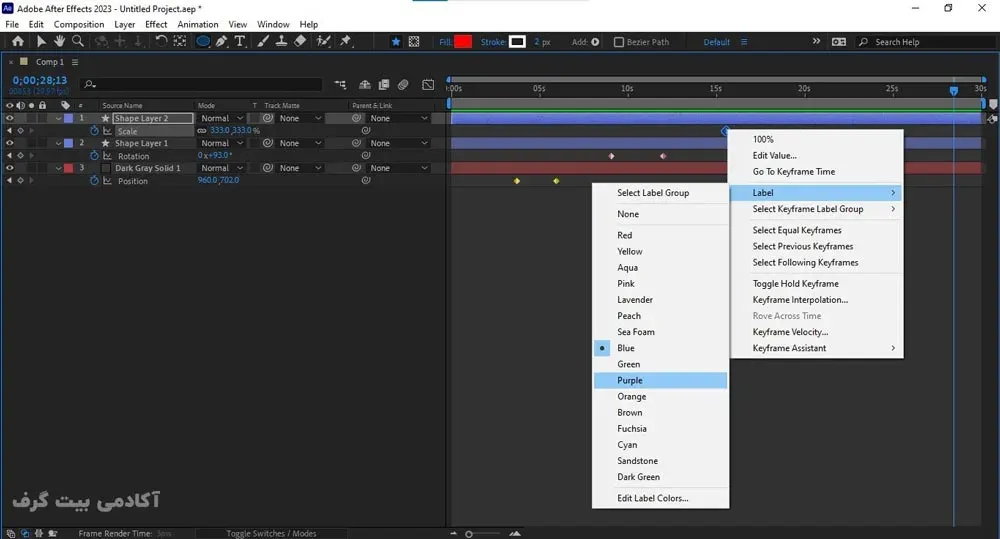Select the Rotation tool
Viewport: 1000px width, 539px height.
click(161, 41)
